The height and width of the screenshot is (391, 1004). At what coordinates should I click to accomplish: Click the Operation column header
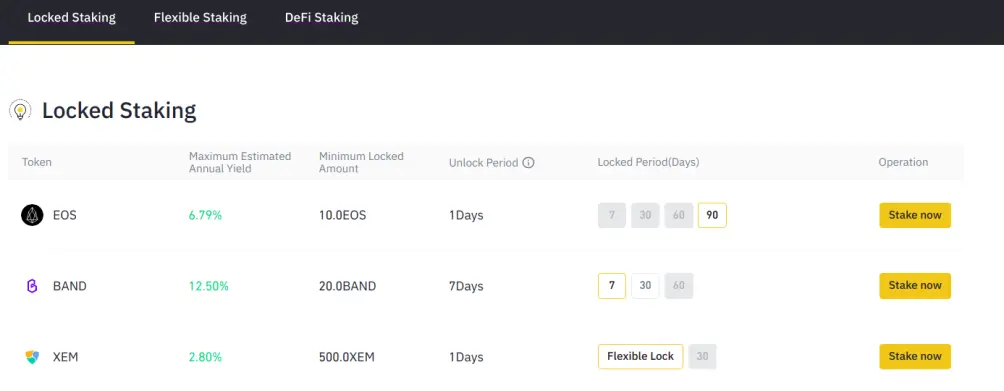(x=903, y=163)
